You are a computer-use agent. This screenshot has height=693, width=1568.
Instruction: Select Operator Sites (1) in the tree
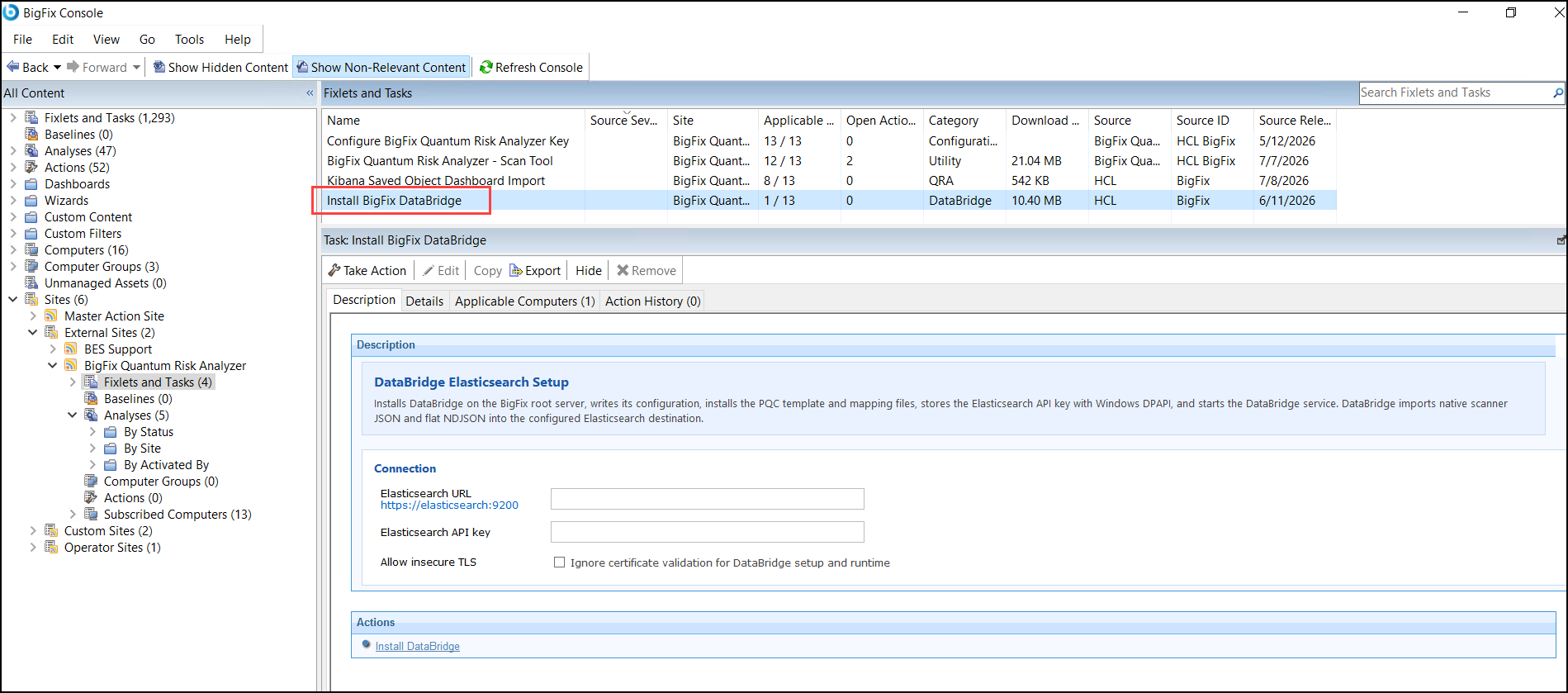[x=112, y=548]
